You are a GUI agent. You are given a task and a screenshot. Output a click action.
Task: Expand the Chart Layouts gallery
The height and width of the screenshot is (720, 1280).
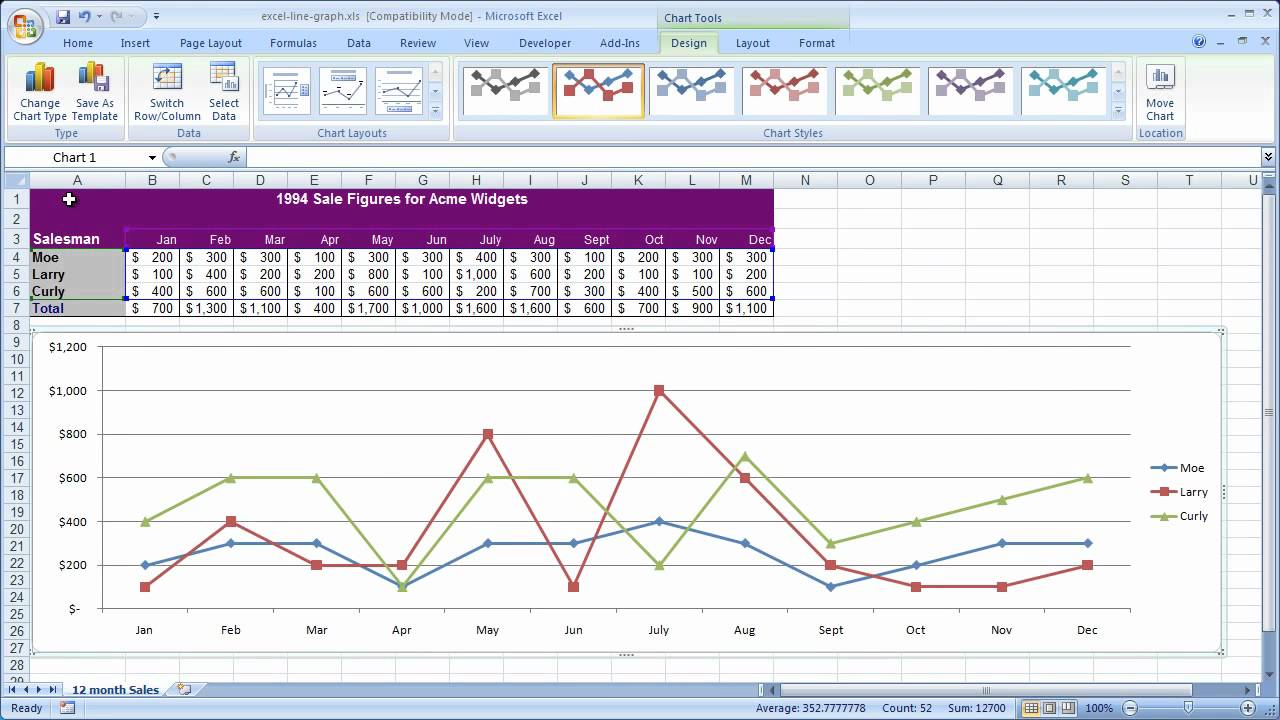point(434,111)
